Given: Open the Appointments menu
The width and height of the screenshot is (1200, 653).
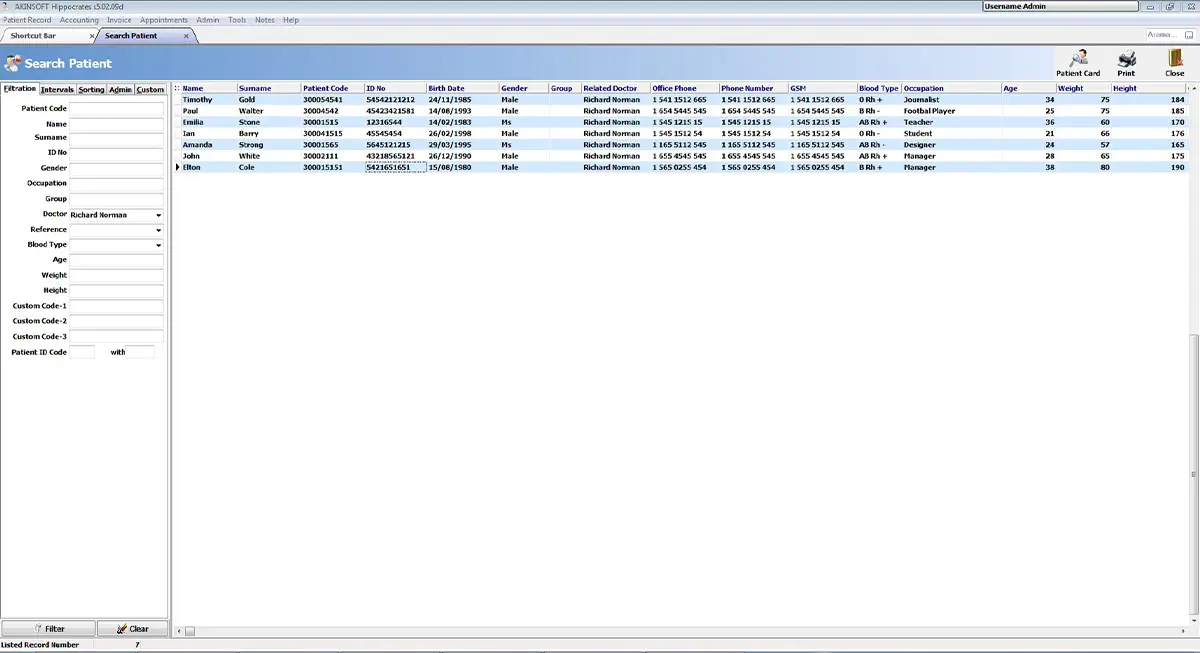Looking at the screenshot, I should [x=164, y=20].
